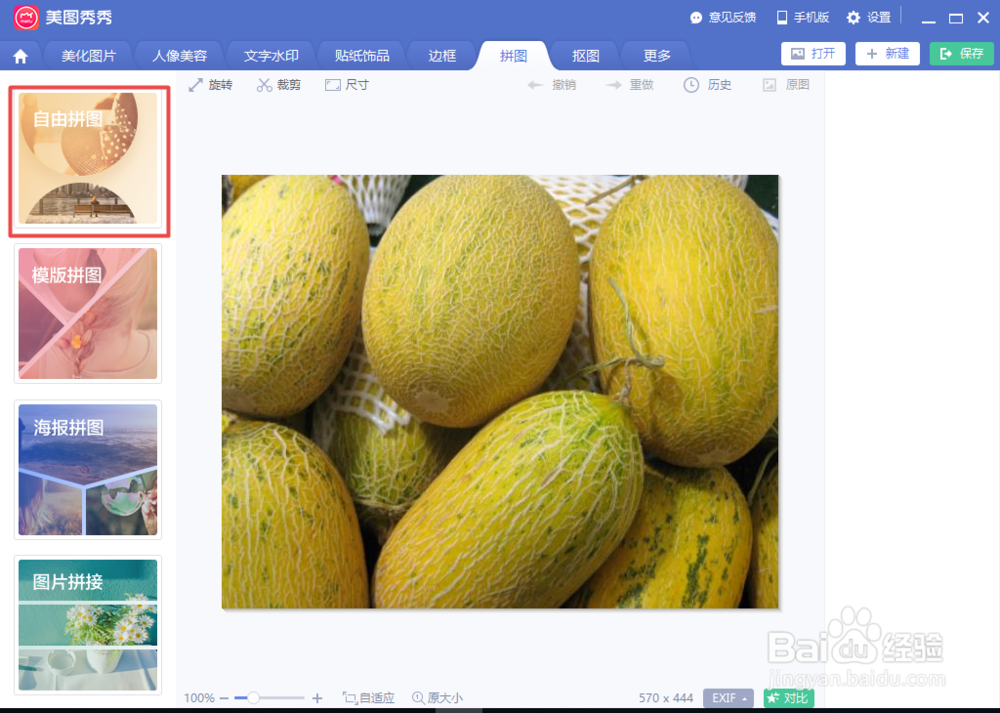Close the 美图秀秀 window
The height and width of the screenshot is (713, 1000).
(x=983, y=18)
